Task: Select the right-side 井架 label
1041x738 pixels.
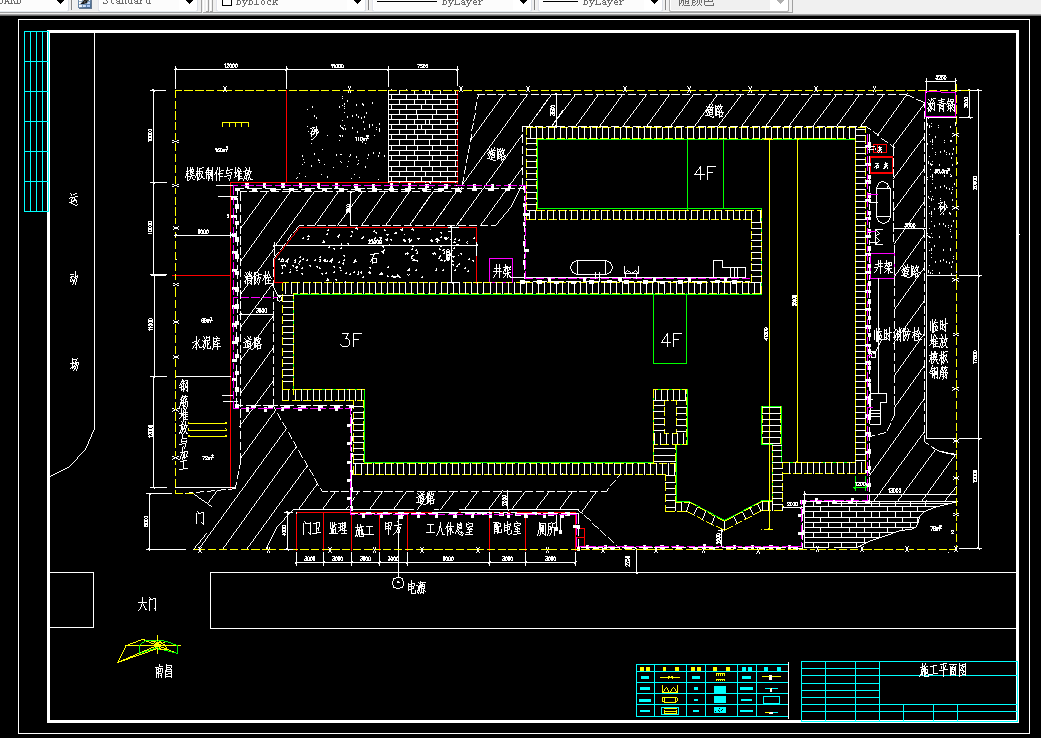Action: 883,267
